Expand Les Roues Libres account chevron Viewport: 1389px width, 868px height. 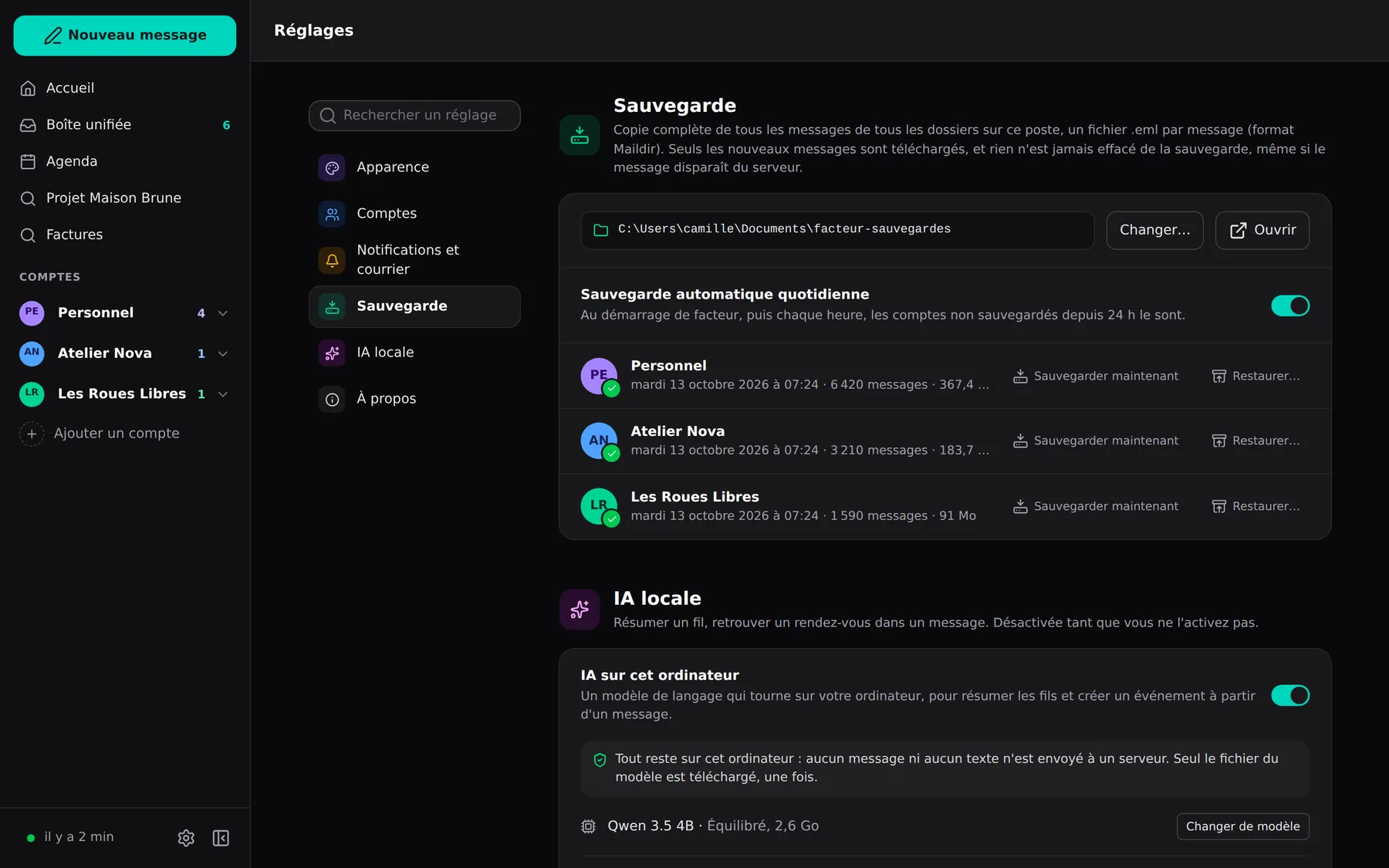[223, 394]
